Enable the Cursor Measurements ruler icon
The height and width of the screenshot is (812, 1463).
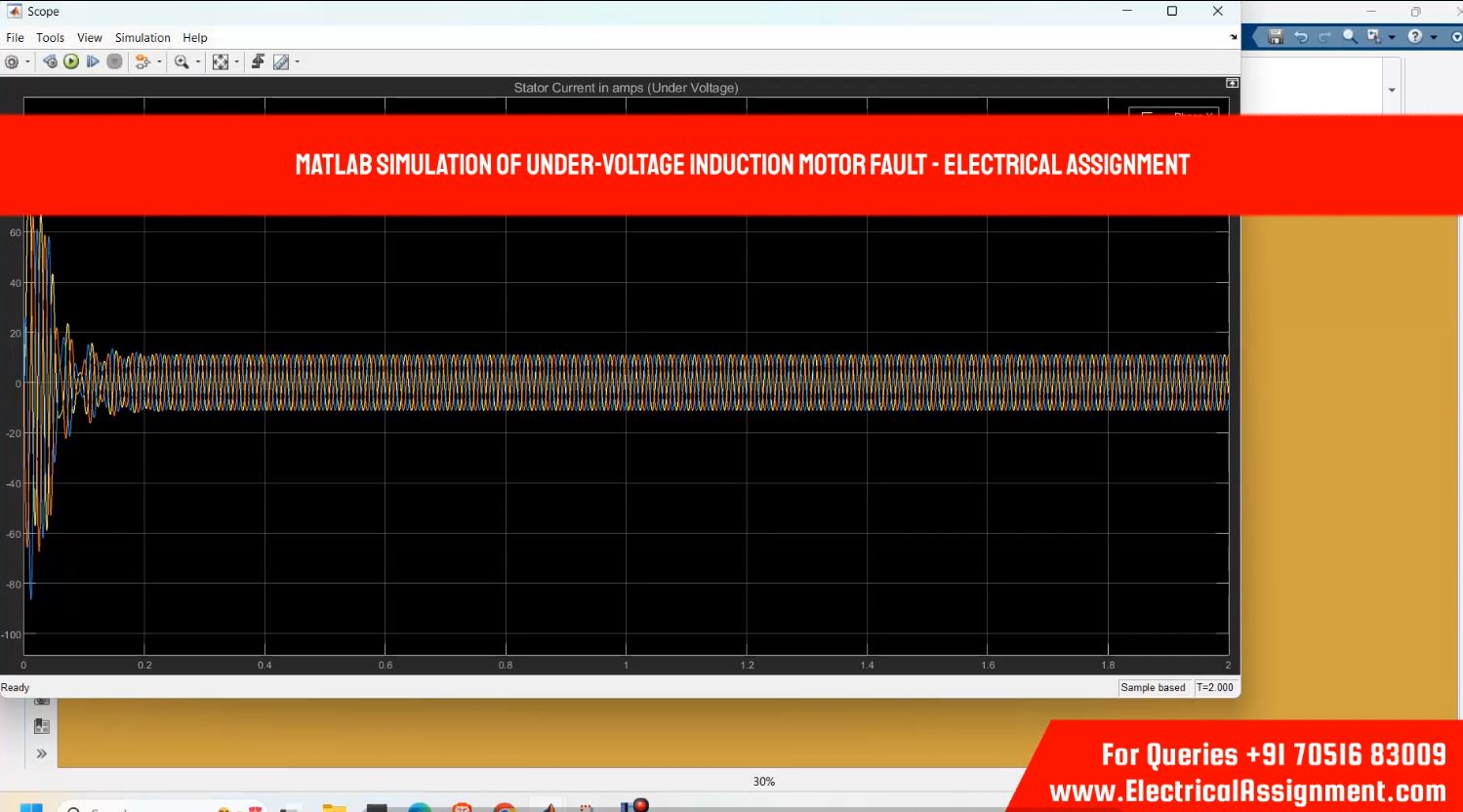[281, 61]
